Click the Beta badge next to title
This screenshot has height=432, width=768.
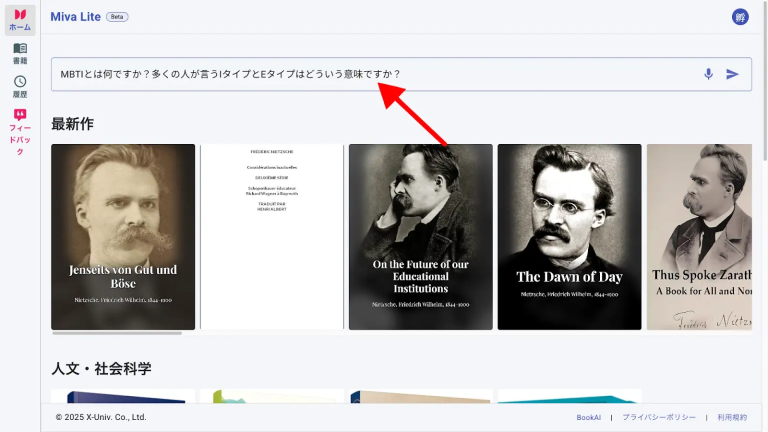(x=117, y=17)
